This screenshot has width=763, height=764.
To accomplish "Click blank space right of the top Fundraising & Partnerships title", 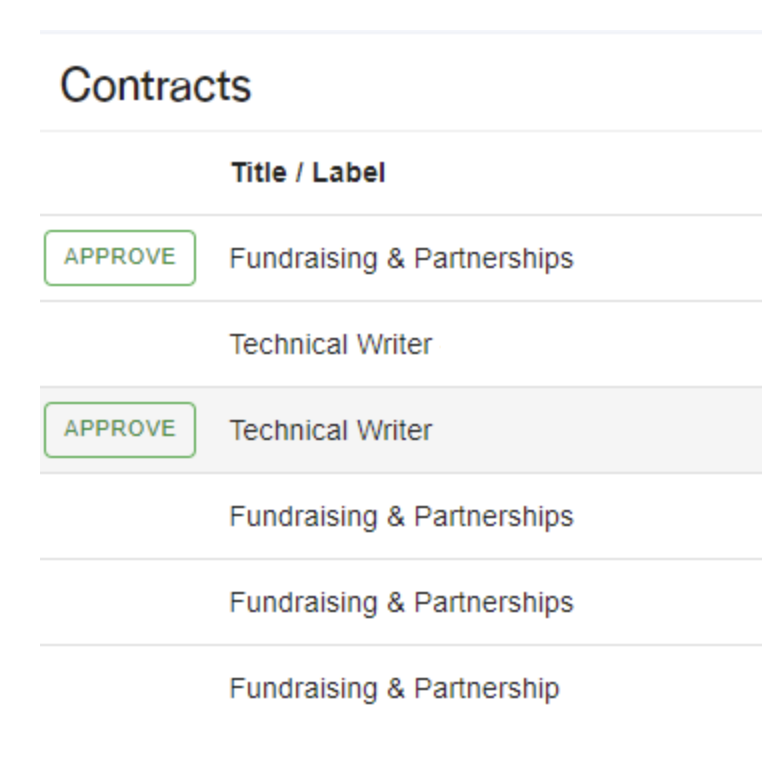I will [670, 259].
